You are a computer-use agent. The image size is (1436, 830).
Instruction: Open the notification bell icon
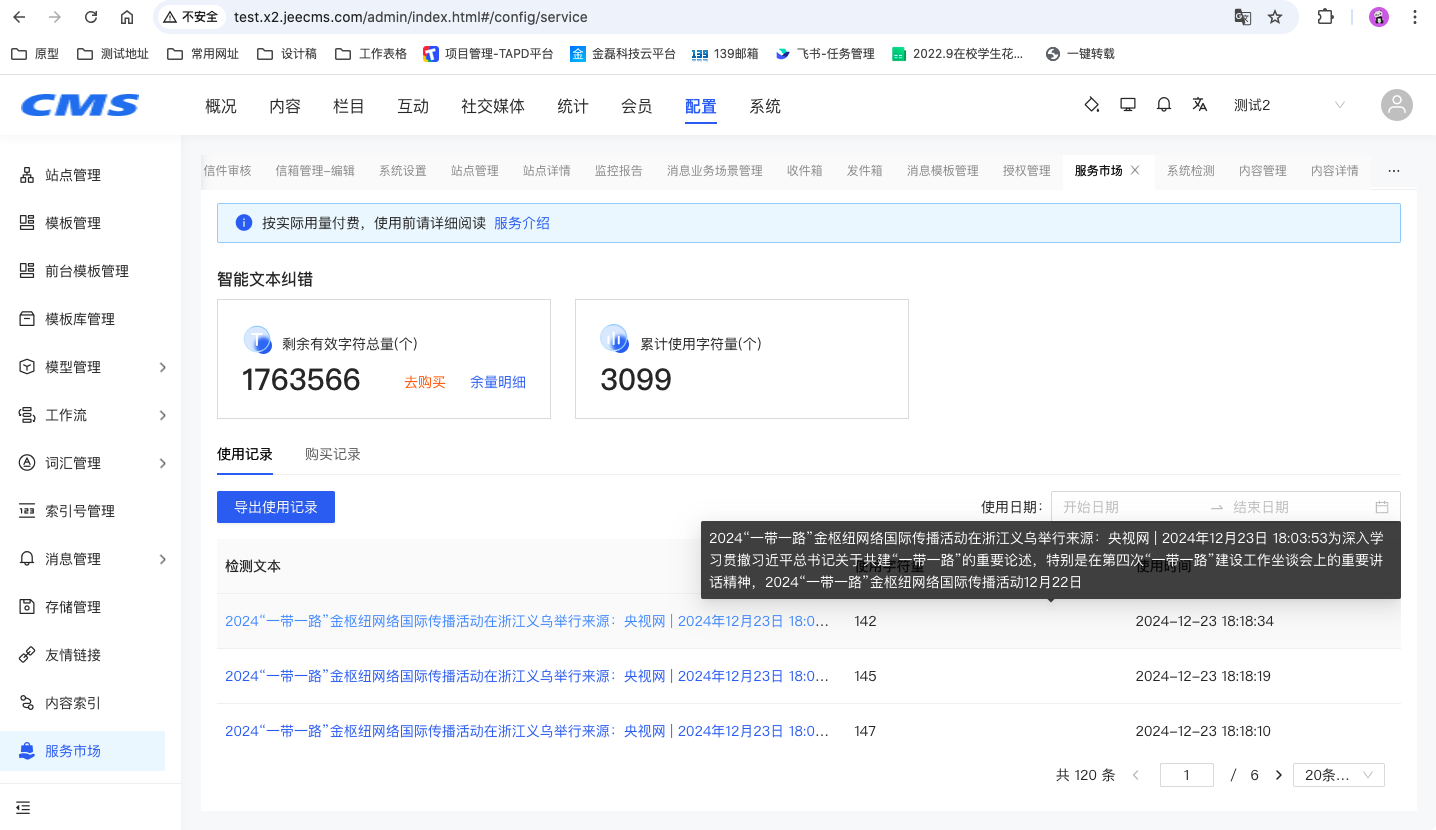tap(1164, 105)
